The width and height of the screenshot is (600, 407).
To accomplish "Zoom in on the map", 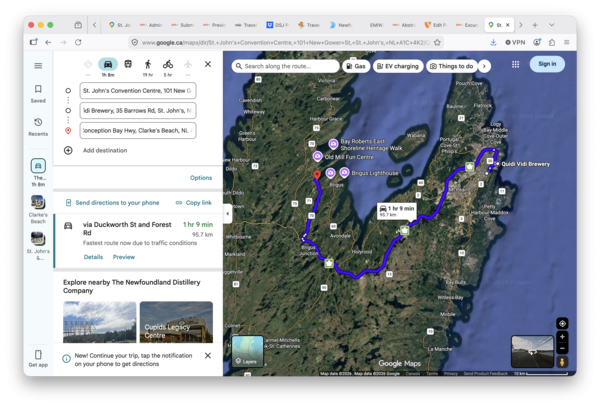I will [x=562, y=337].
